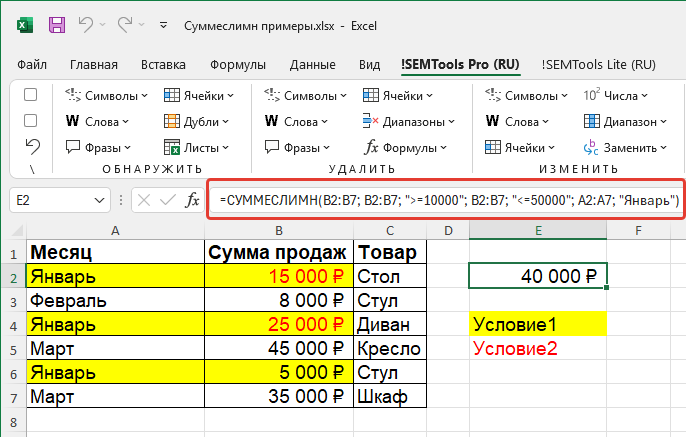
Task: Click the Insert Function fx button
Action: (x=192, y=200)
